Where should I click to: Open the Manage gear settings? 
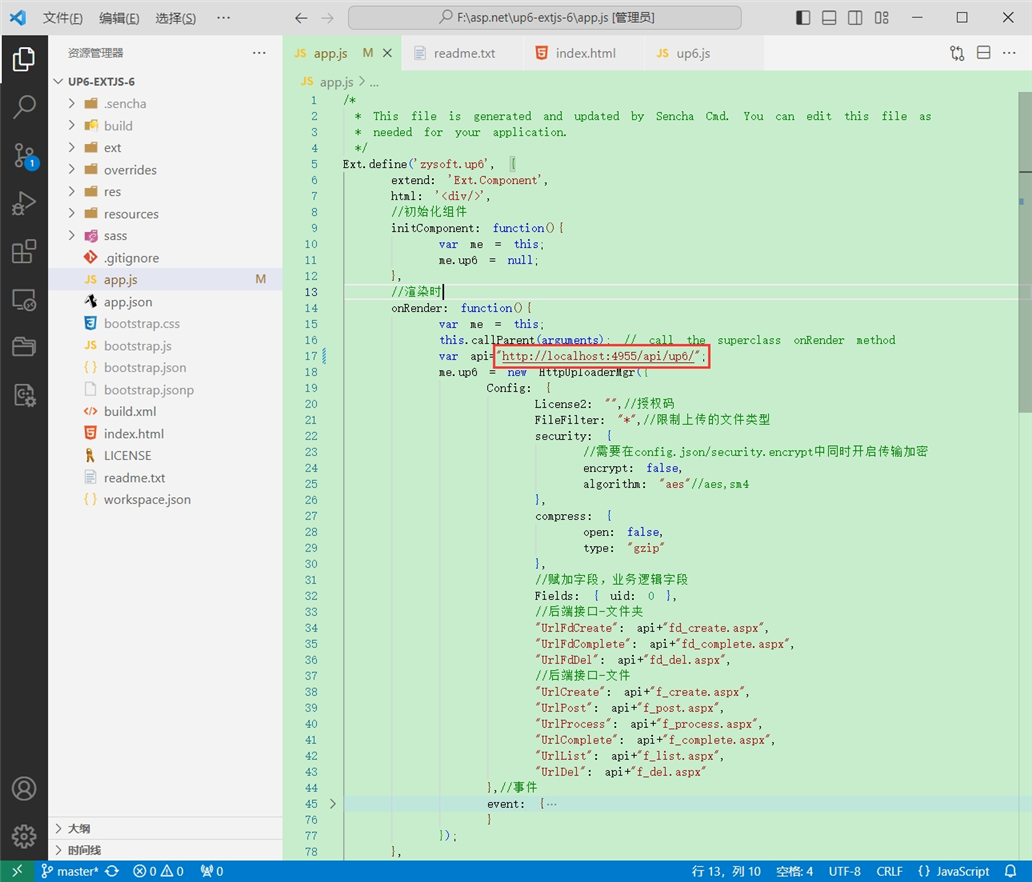[x=24, y=836]
